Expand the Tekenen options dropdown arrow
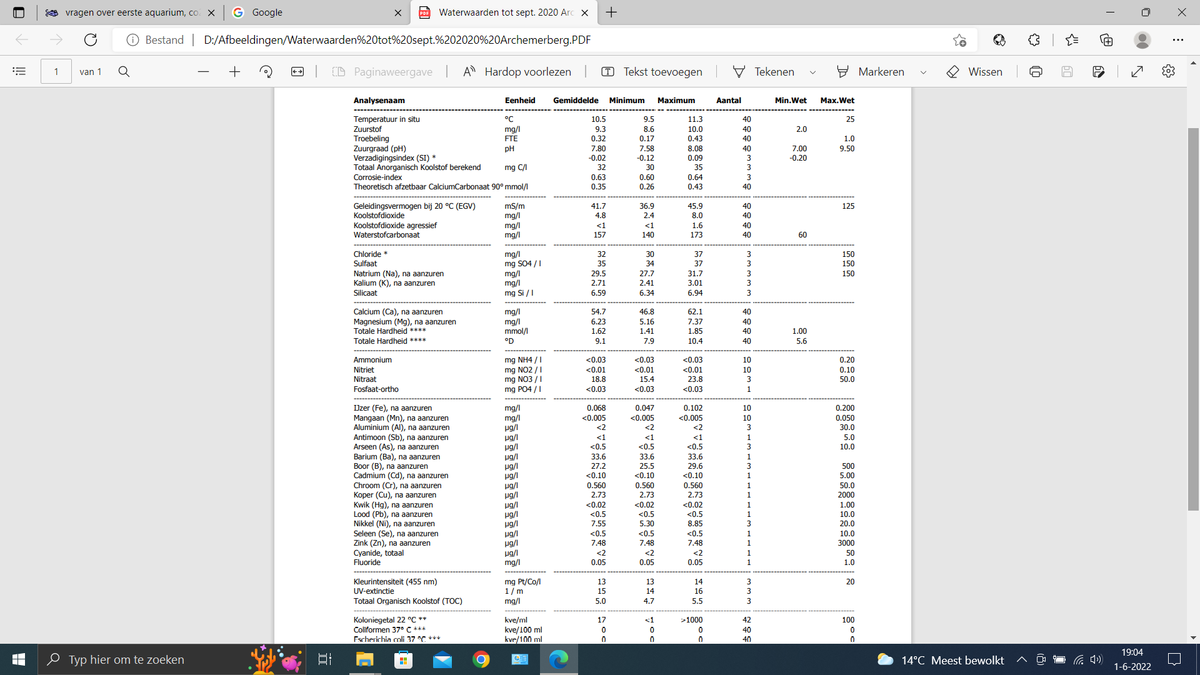1200x675 pixels. click(x=813, y=72)
